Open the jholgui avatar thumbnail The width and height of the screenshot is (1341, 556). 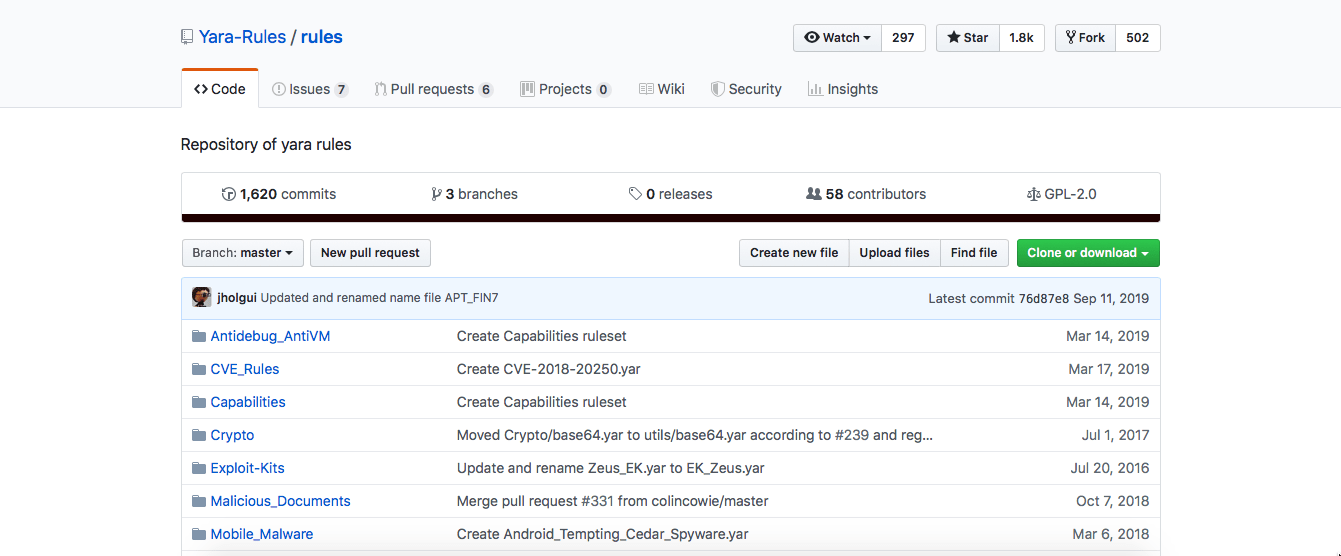pos(202,298)
